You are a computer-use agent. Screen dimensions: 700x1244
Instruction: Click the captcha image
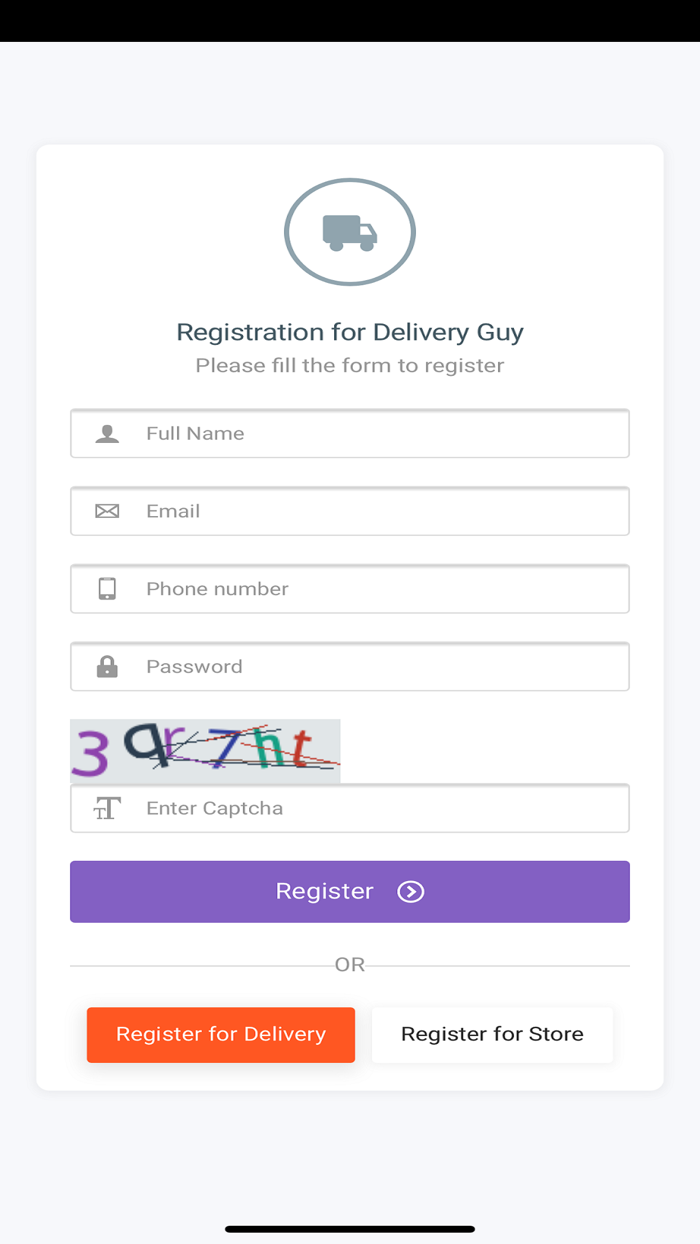tap(205, 750)
